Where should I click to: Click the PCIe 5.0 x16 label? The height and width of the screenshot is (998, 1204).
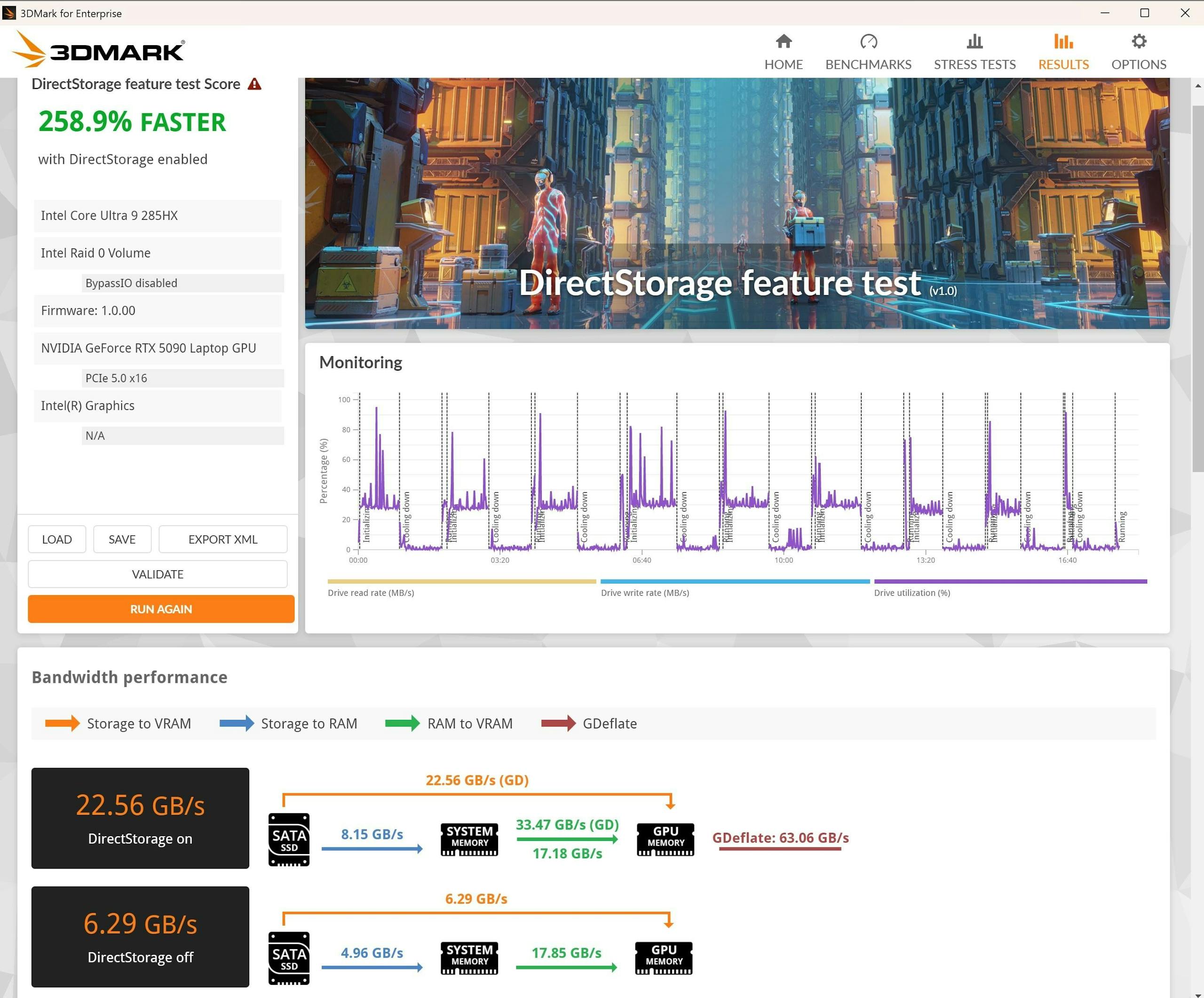[183, 378]
